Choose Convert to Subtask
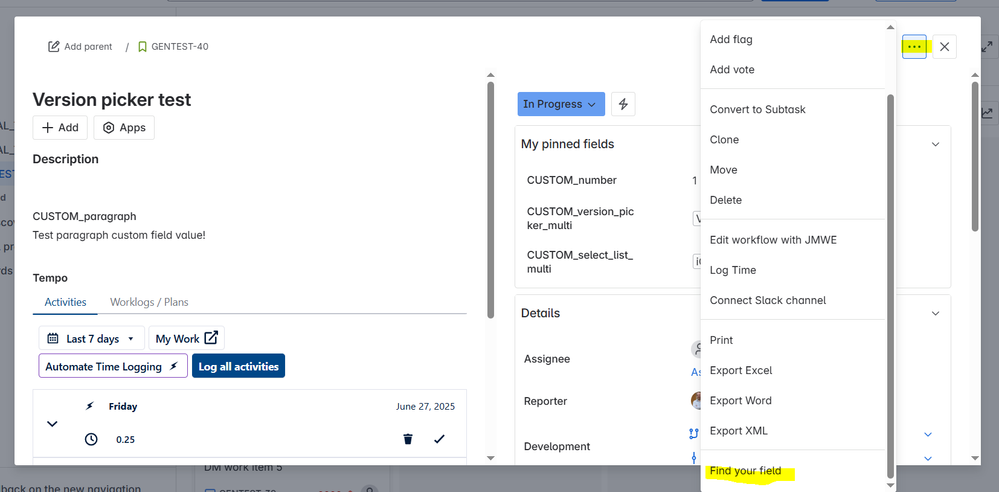Viewport: 999px width, 492px height. coord(793,110)
